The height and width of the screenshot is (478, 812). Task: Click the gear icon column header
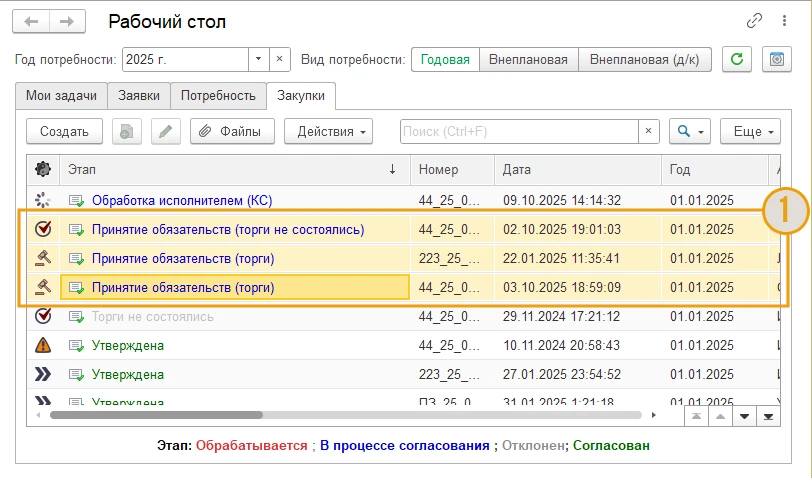[x=43, y=169]
